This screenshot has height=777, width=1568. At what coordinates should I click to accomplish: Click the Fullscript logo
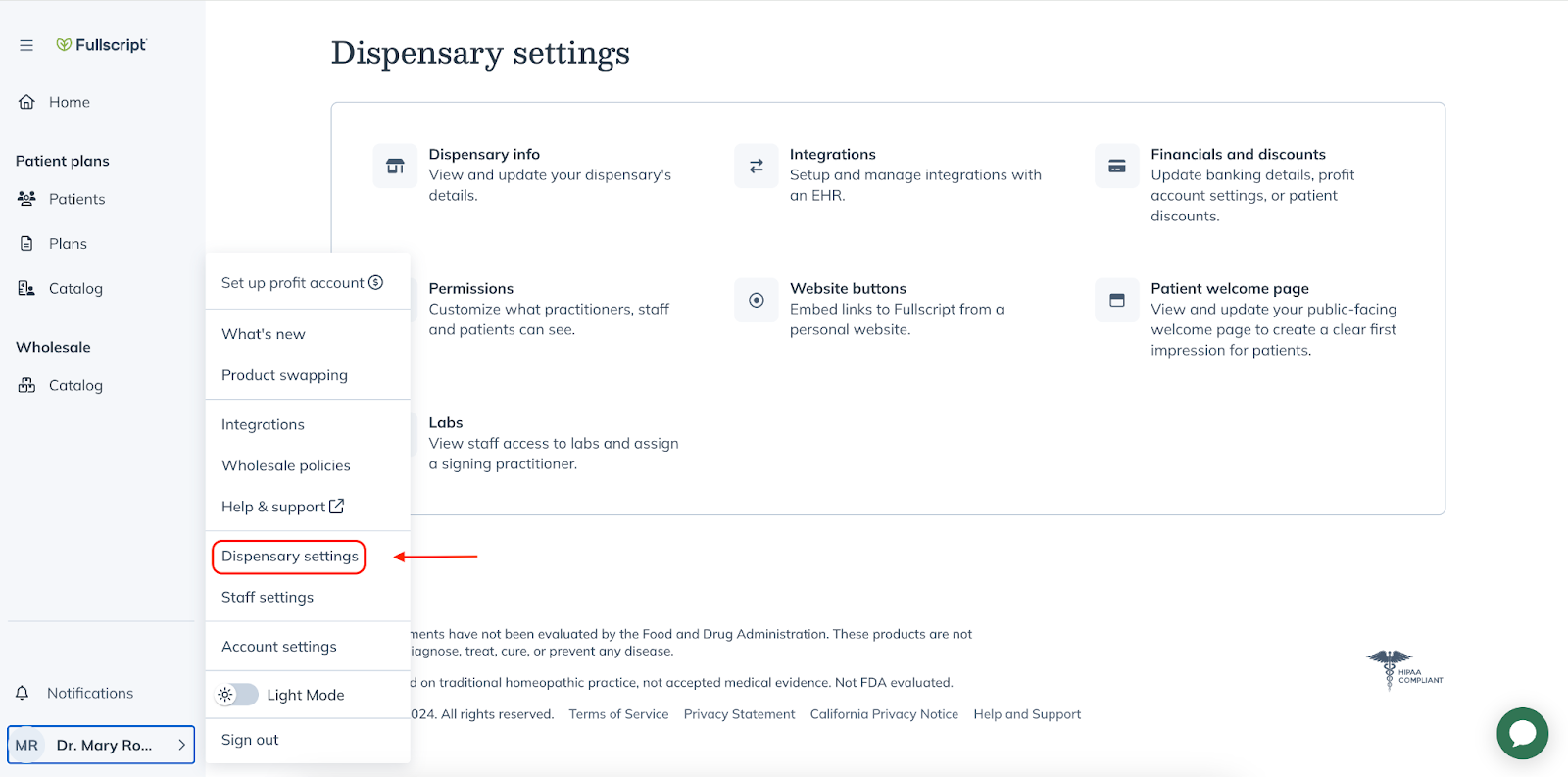pos(101,44)
